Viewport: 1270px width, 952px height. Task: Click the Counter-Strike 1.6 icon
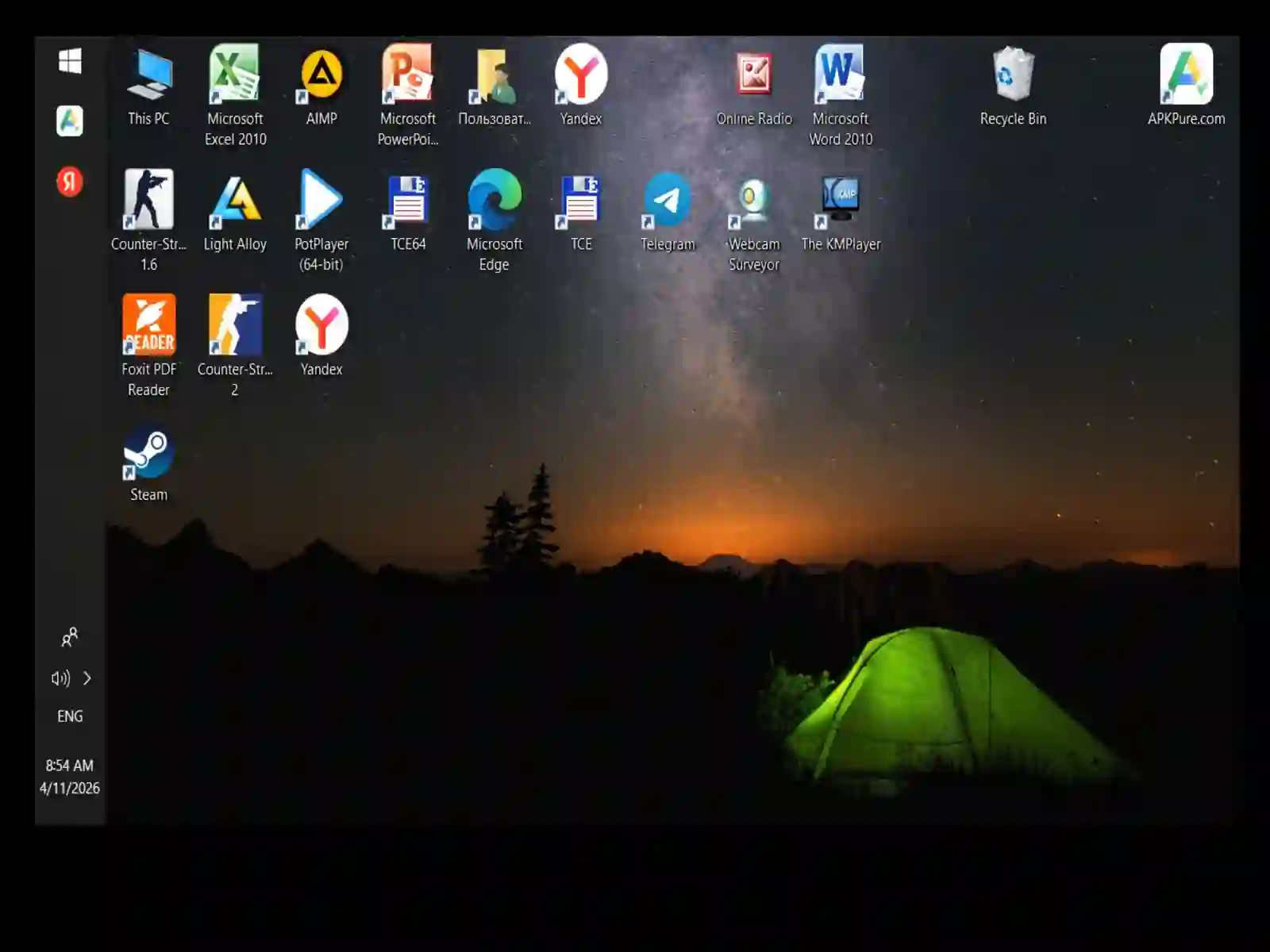(148, 221)
